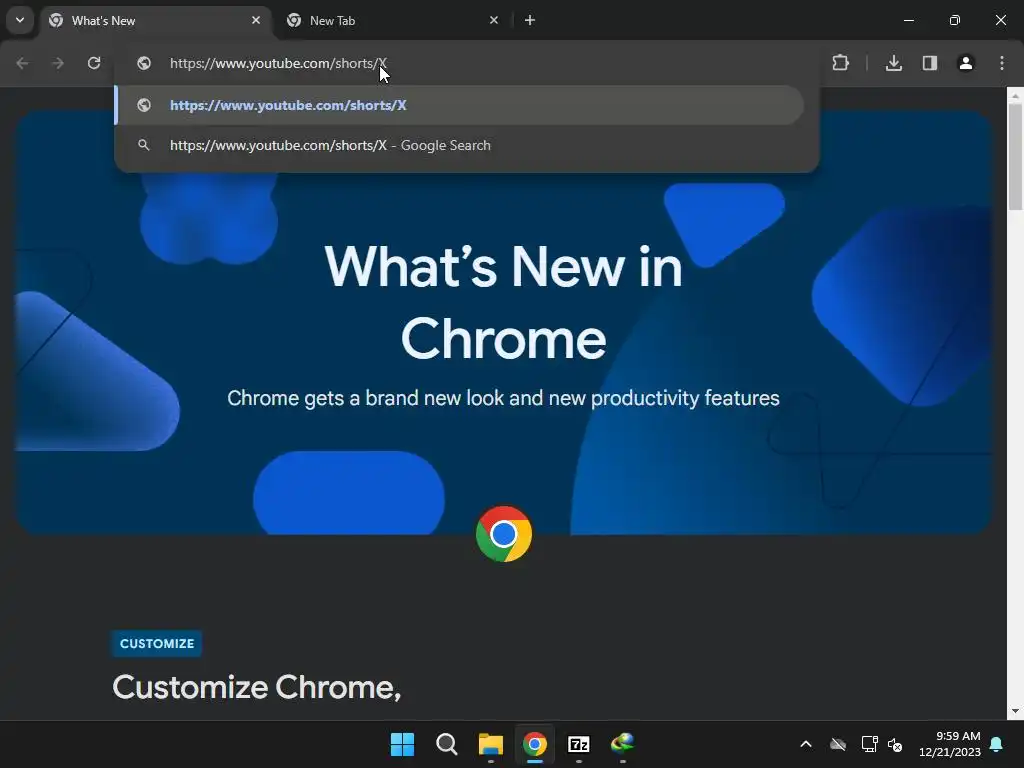
Task: Open the Downloads icon
Action: [893, 63]
